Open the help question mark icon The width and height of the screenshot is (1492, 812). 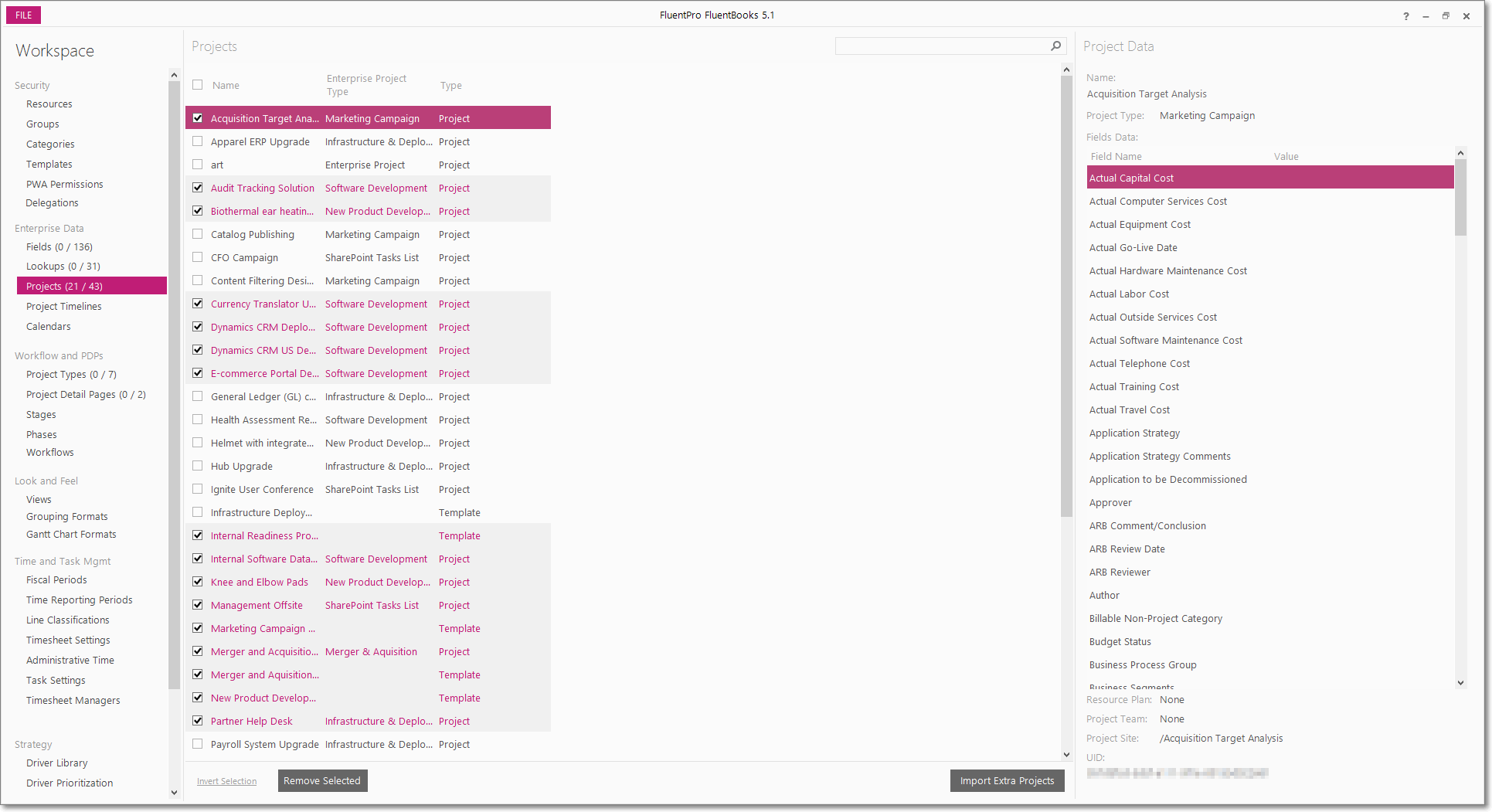1406,16
